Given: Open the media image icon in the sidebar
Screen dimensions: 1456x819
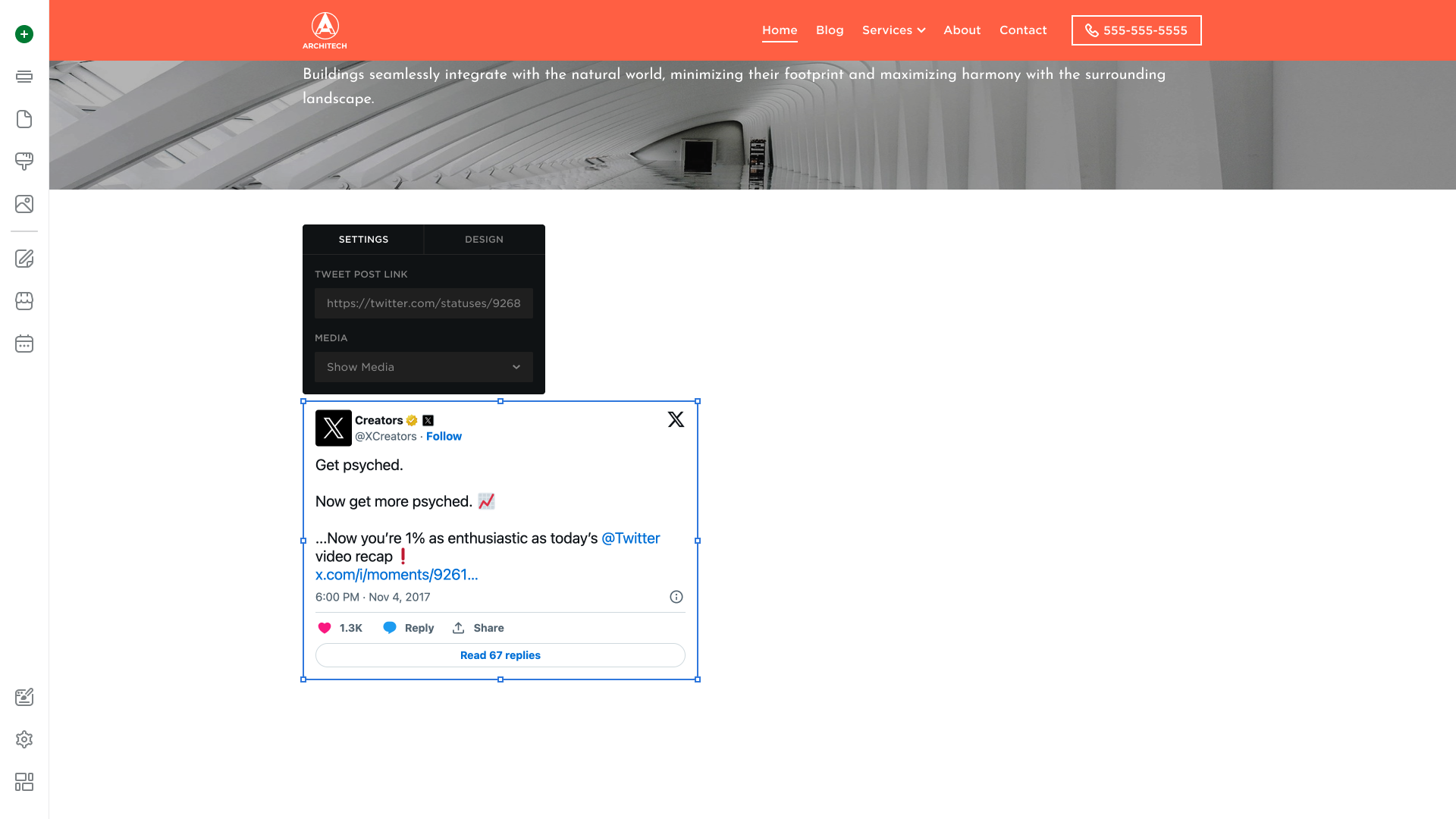Looking at the screenshot, I should pos(24,204).
